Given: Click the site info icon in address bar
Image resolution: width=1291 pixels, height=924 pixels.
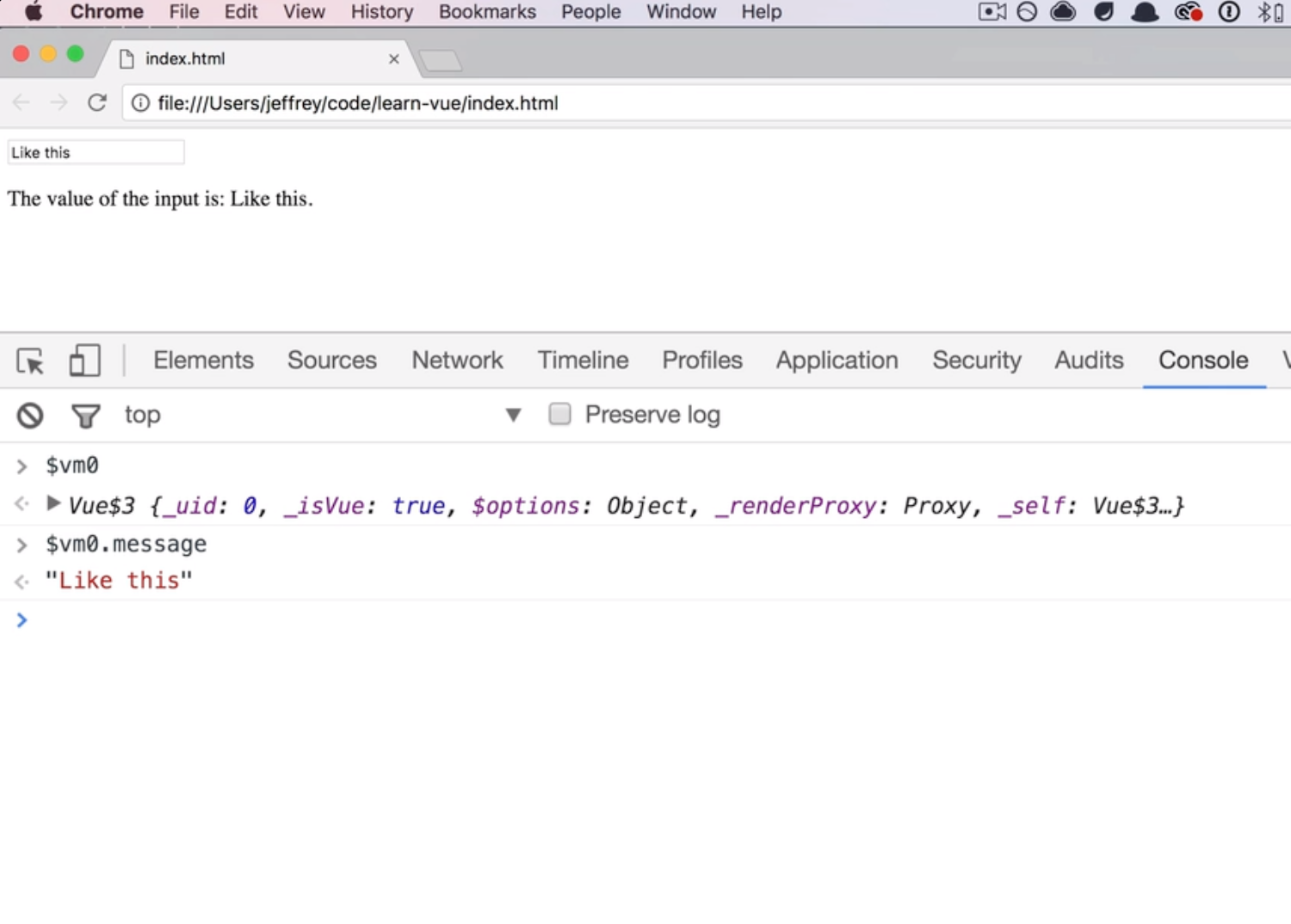Looking at the screenshot, I should click(140, 103).
